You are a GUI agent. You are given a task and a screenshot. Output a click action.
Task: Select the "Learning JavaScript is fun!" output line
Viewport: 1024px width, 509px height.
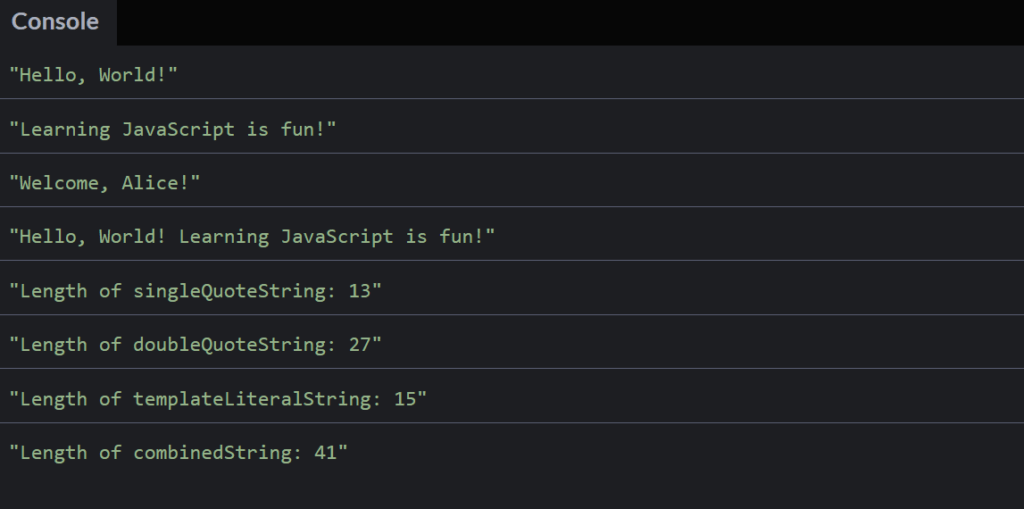(x=172, y=129)
